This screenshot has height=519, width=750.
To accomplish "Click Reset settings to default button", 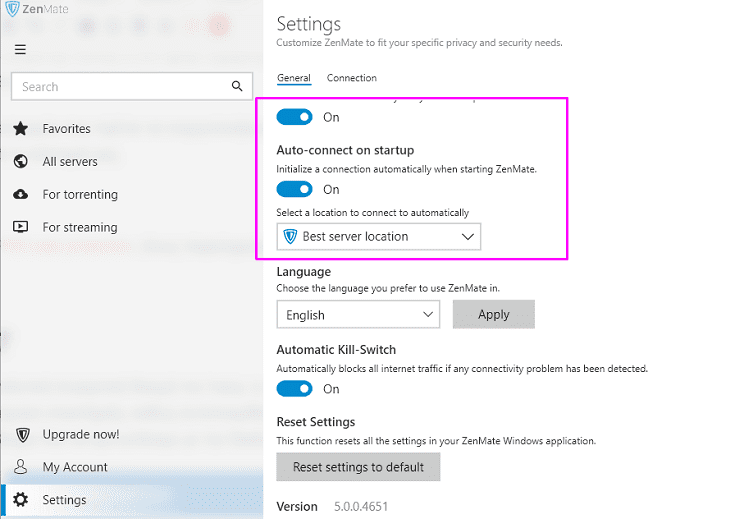I will pyautogui.click(x=358, y=467).
